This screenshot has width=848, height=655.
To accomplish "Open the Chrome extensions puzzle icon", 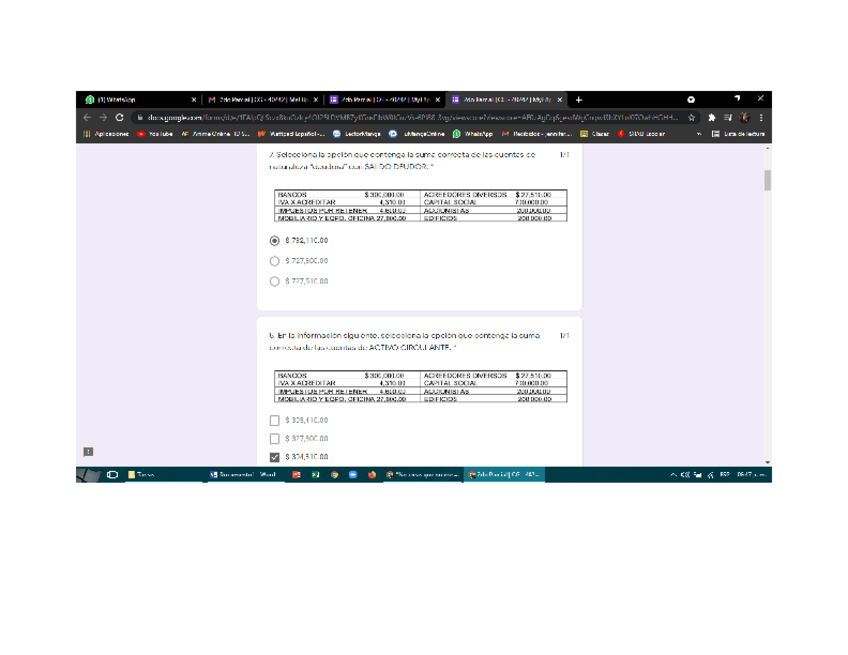I will click(712, 117).
